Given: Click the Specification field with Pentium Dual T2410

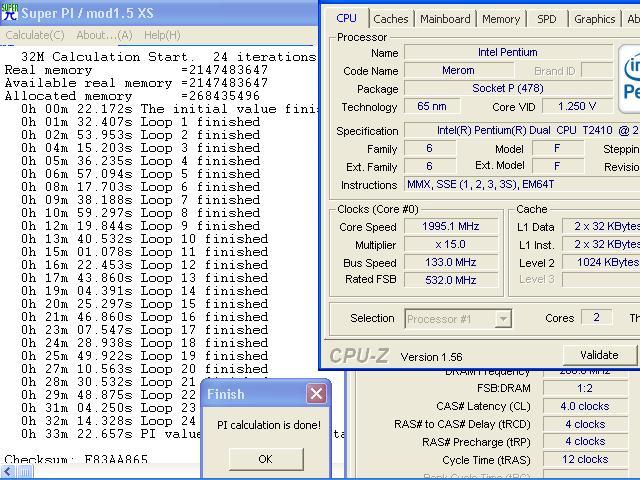Looking at the screenshot, I should (x=522, y=131).
